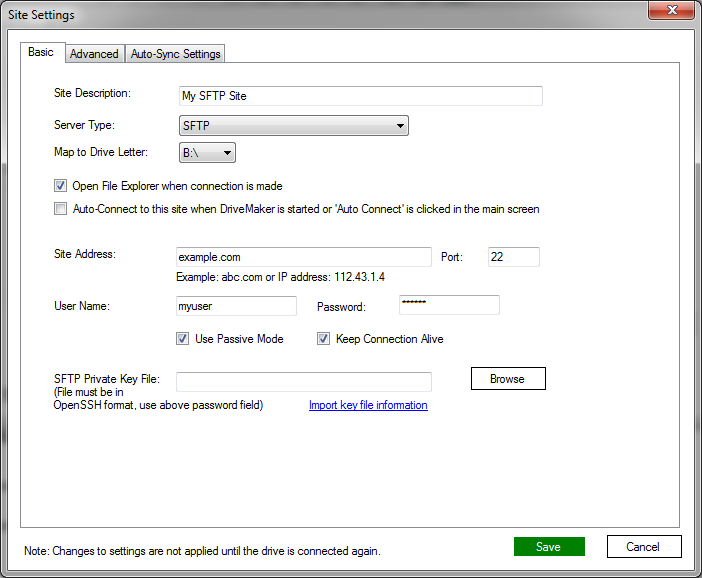This screenshot has height=578, width=702.
Task: Click the Port number field
Action: [513, 257]
